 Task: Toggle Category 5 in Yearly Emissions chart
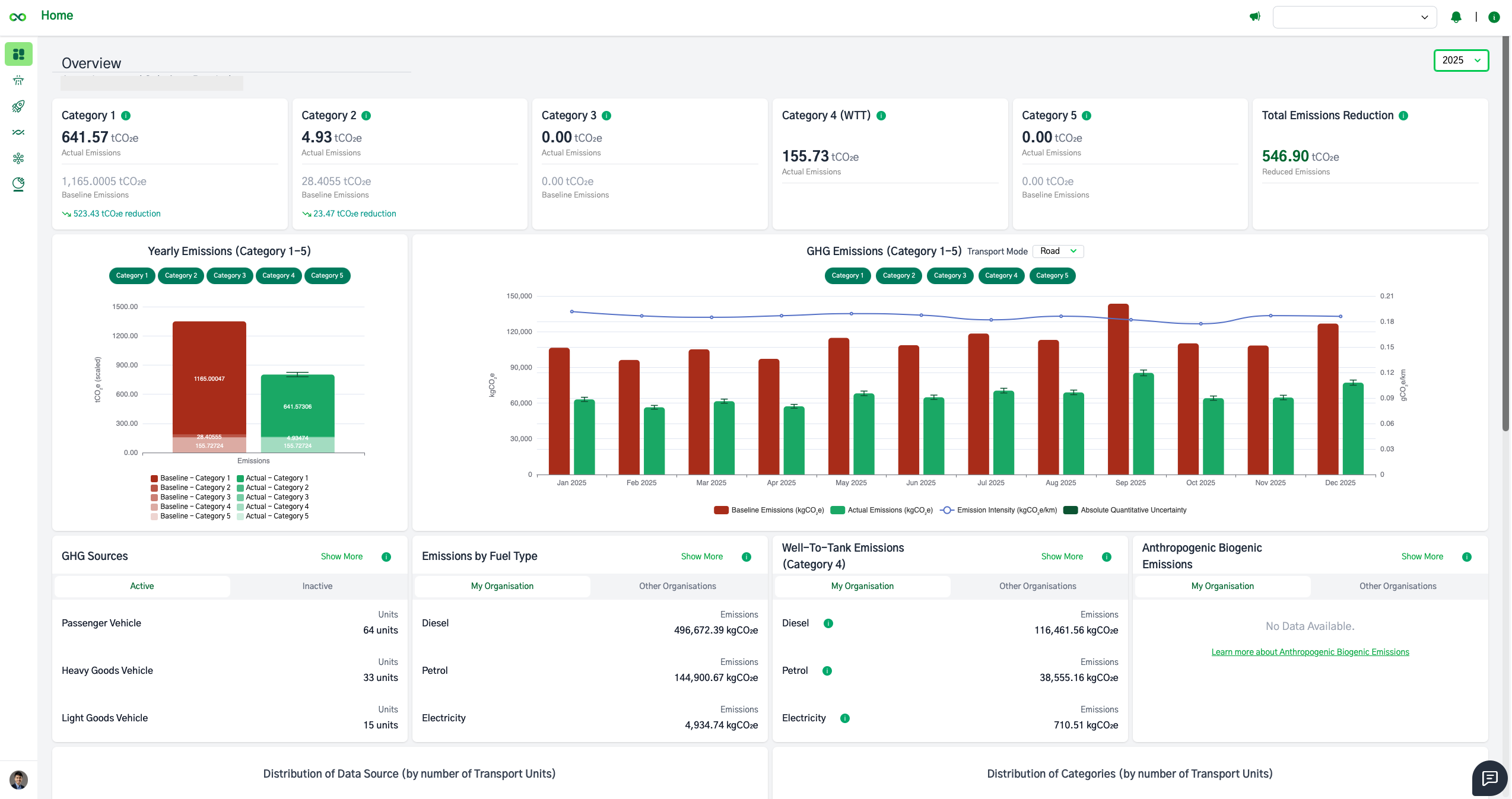click(x=327, y=276)
